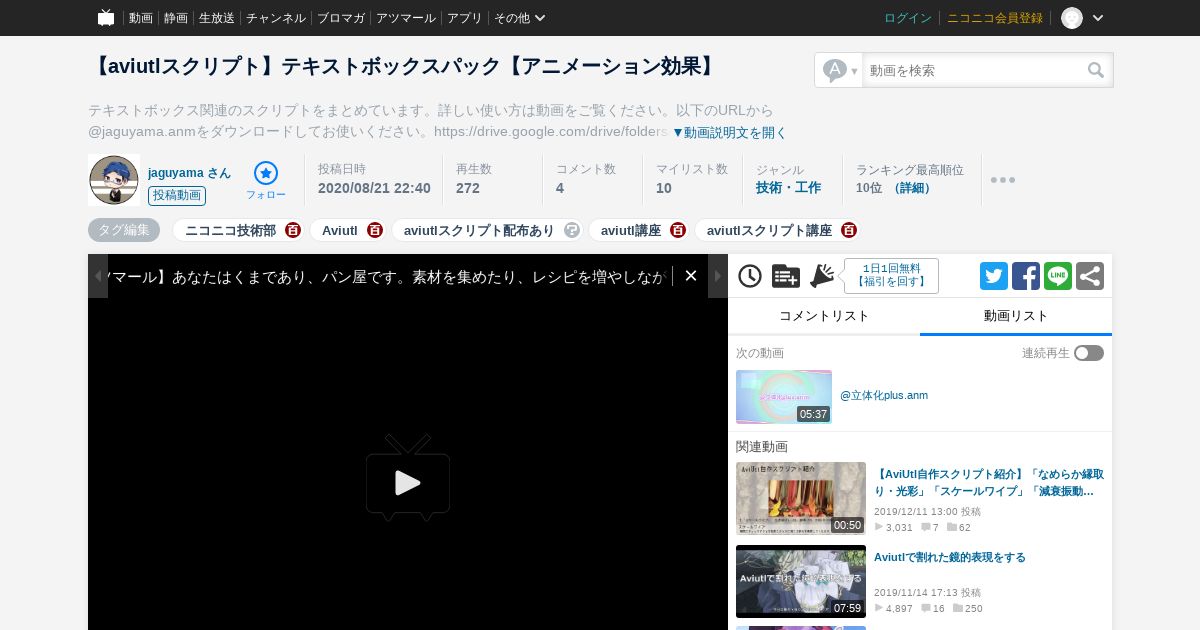Screen dimensions: 1200x630
Task: Click the ログイン link
Action: tap(908, 18)
